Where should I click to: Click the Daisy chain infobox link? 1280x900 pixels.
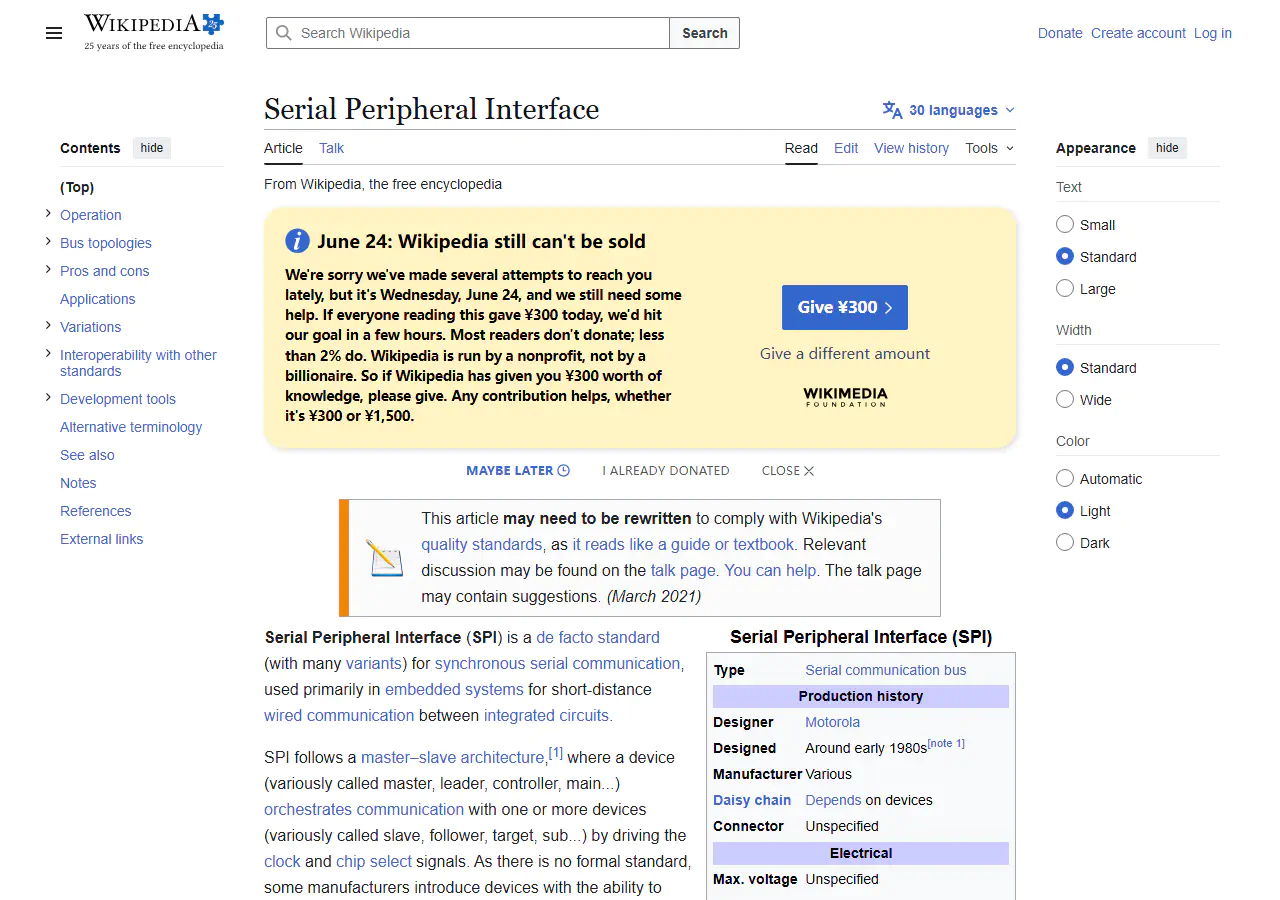click(752, 800)
